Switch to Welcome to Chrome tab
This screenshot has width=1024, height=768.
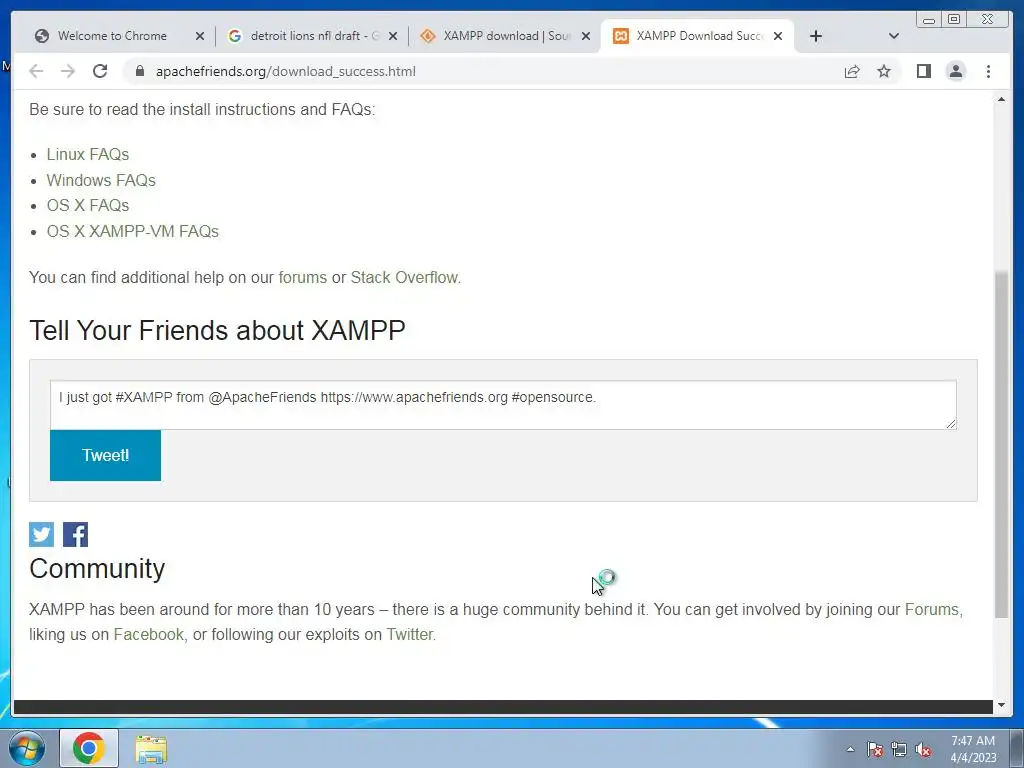click(x=111, y=36)
